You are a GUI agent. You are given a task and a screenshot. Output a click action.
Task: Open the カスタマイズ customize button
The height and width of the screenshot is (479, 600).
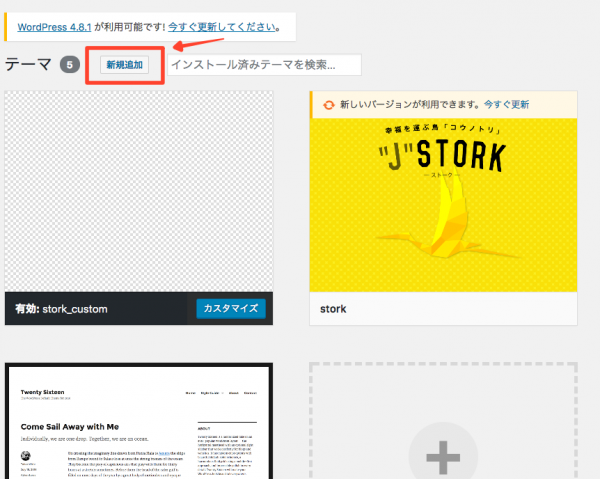231,308
